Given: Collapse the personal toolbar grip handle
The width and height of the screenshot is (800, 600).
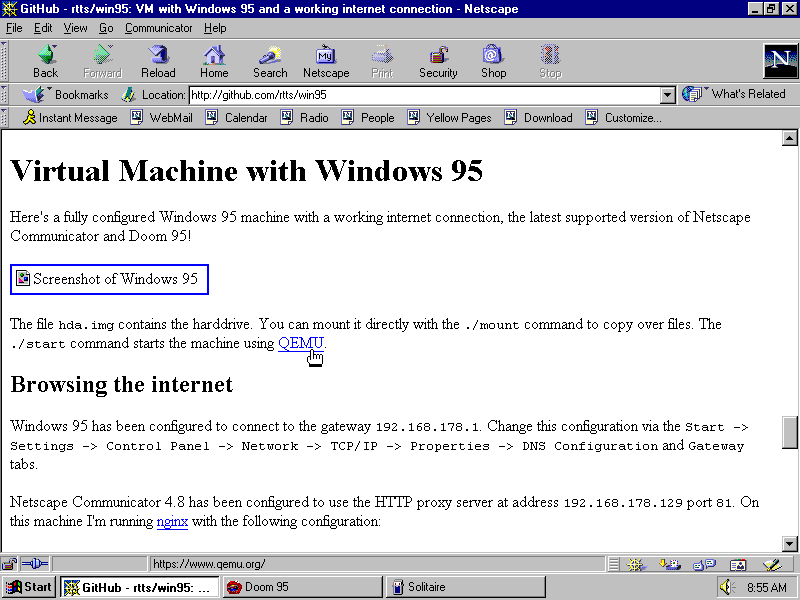Looking at the screenshot, I should [4, 118].
